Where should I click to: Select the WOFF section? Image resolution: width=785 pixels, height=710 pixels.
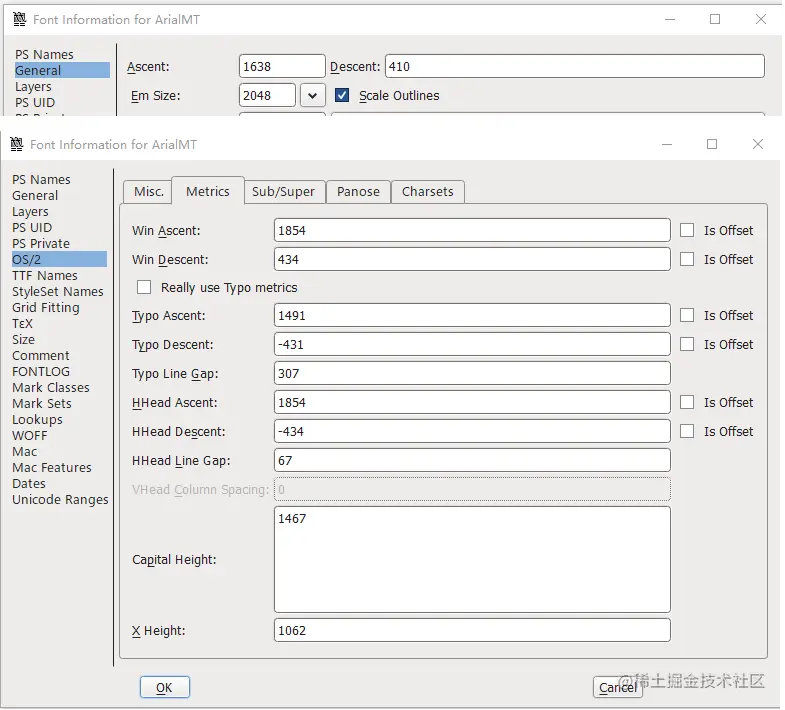(x=30, y=436)
